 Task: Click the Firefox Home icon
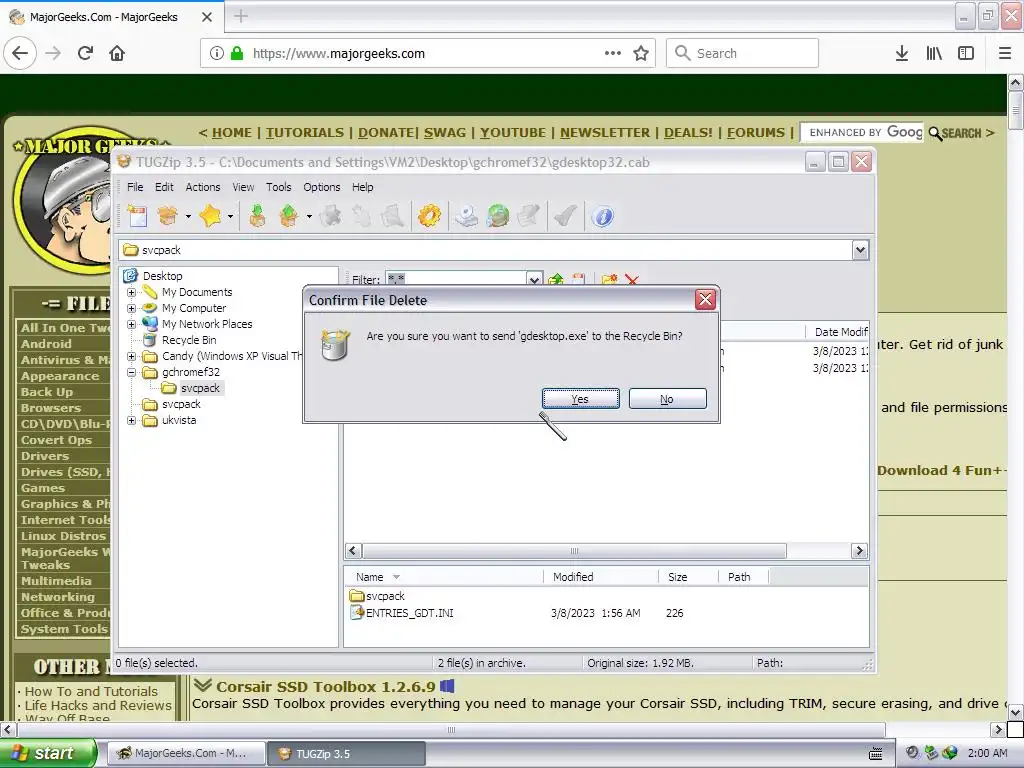pyautogui.click(x=117, y=53)
